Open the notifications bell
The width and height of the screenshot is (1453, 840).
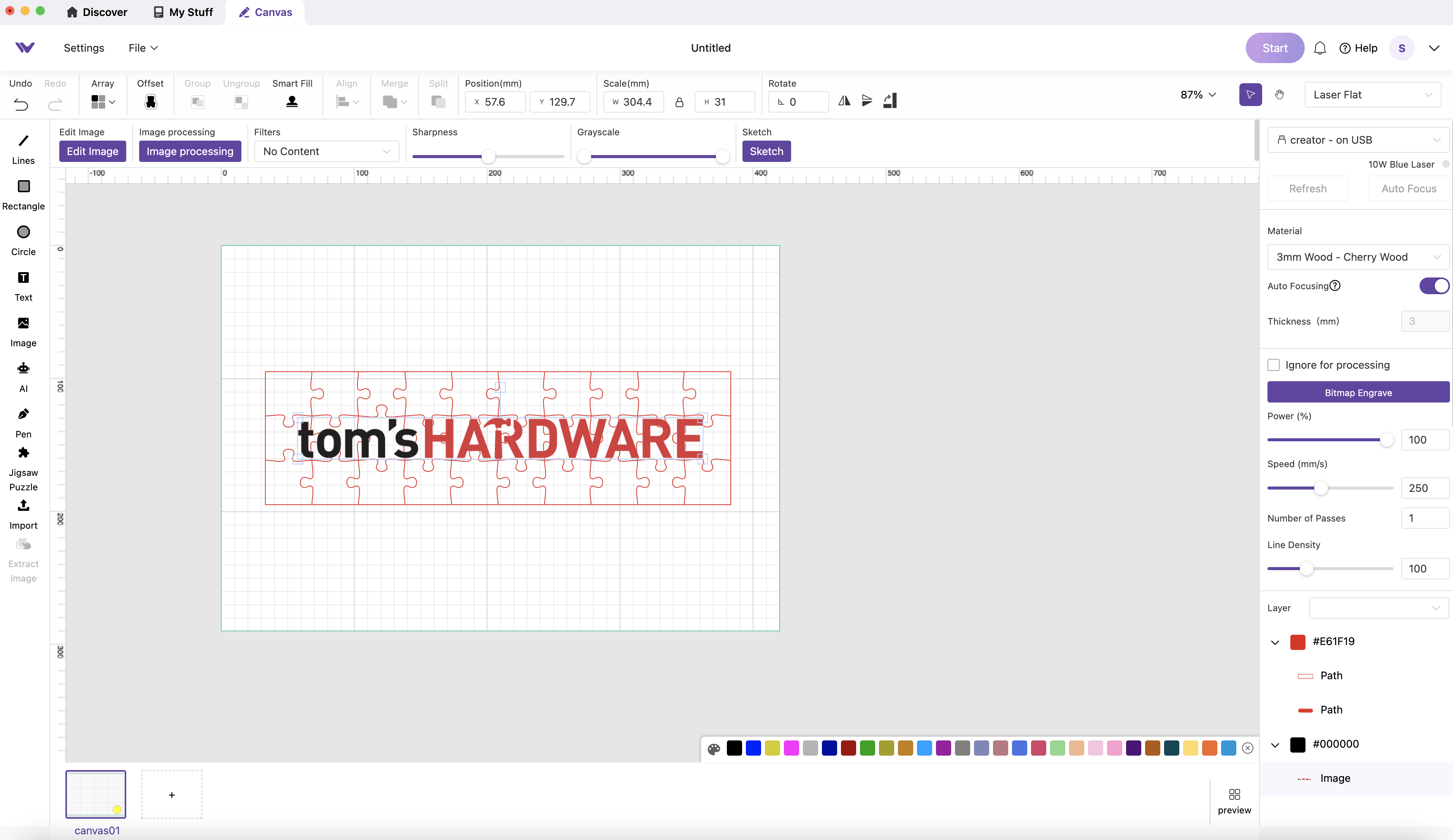coord(1320,48)
